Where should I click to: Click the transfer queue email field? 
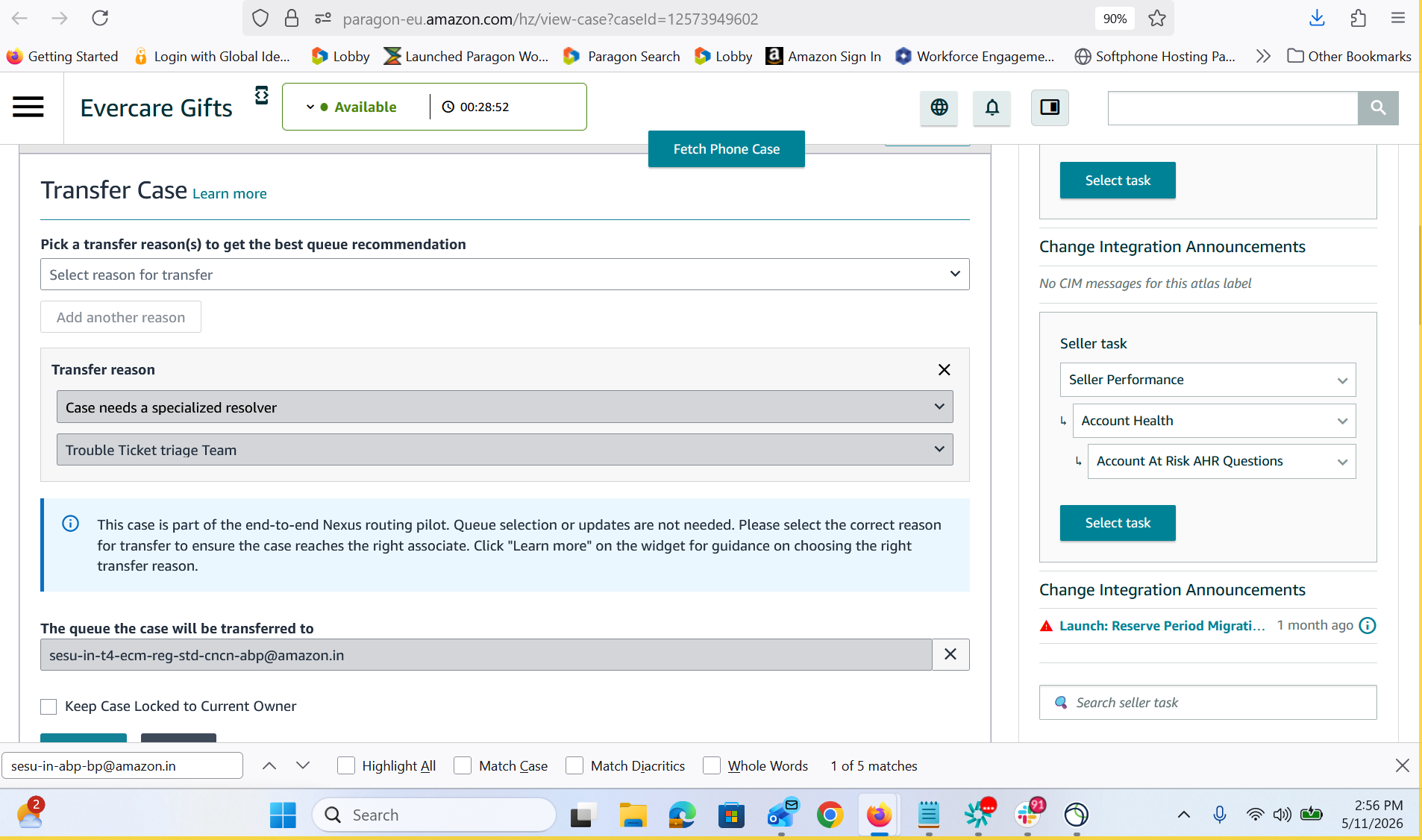(x=486, y=655)
